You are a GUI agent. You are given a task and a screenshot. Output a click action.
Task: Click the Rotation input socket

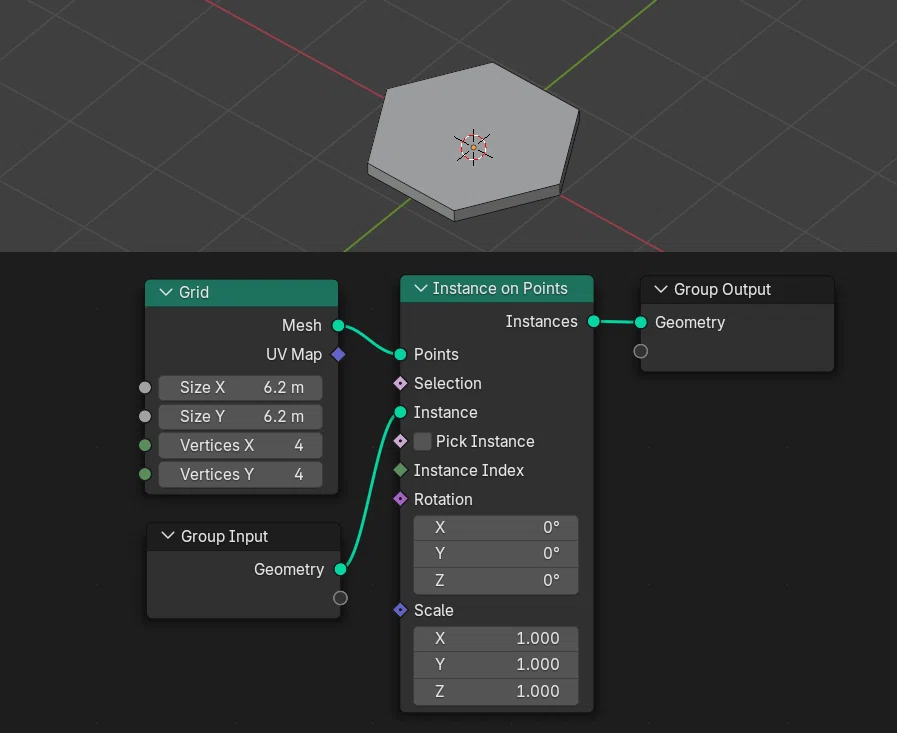pos(400,499)
